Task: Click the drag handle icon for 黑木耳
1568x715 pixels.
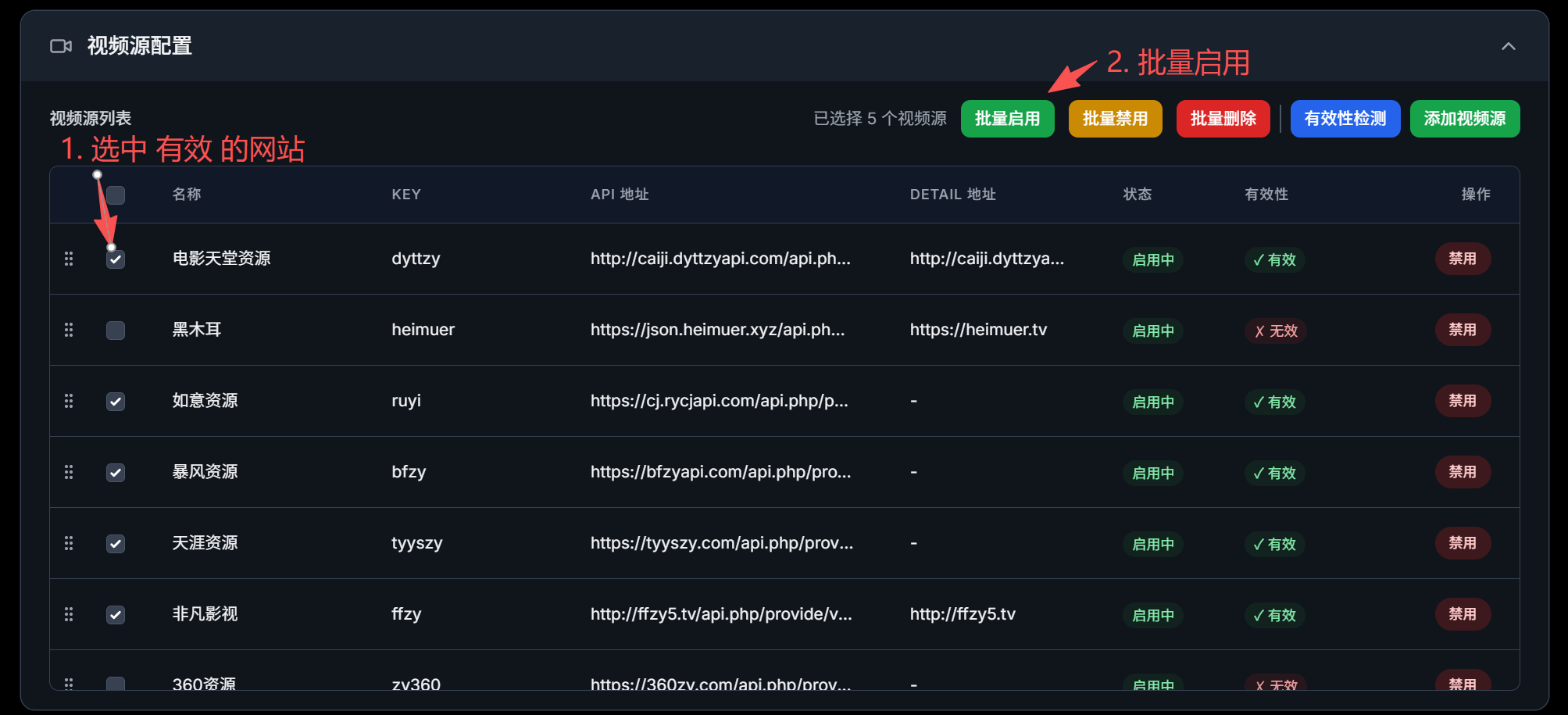Action: [x=69, y=330]
